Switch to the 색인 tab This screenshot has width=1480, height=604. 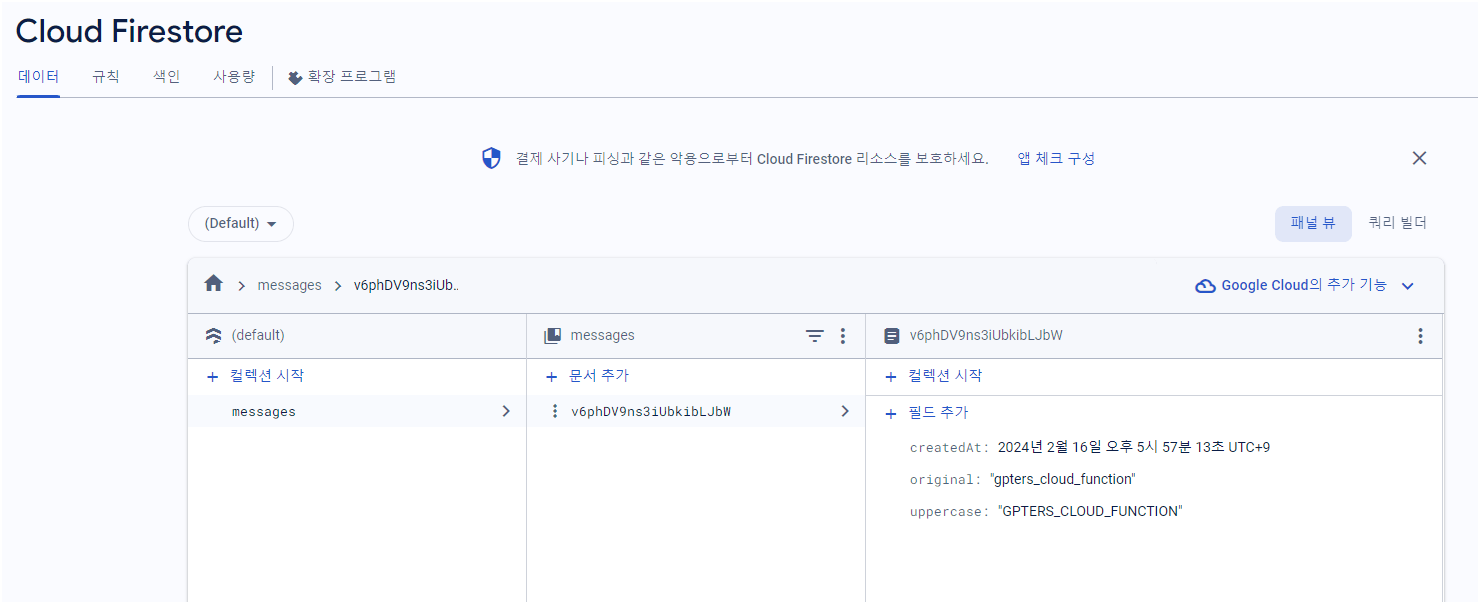click(x=166, y=76)
